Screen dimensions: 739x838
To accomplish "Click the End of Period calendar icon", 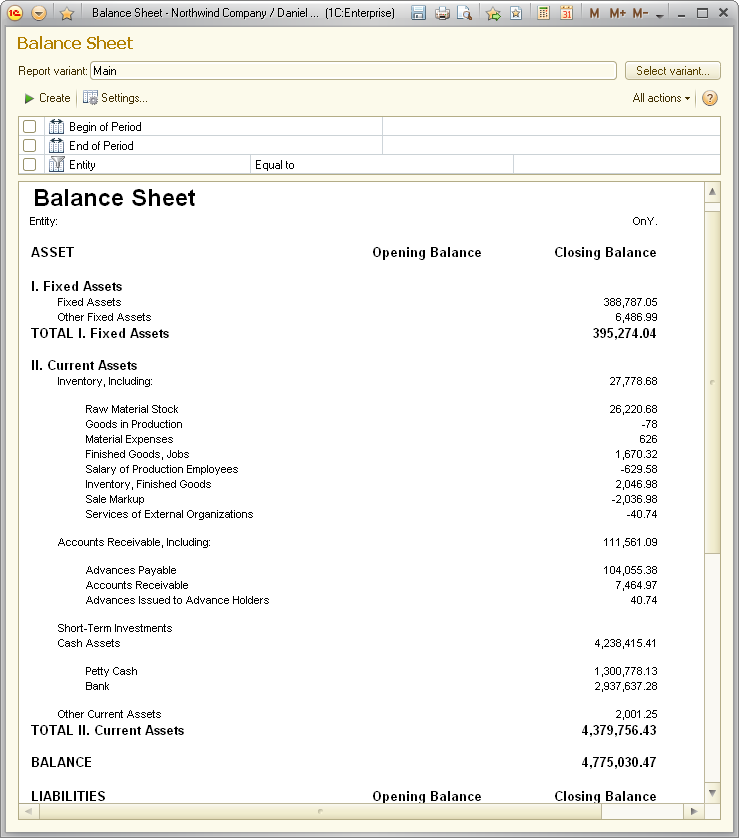I will (56, 145).
